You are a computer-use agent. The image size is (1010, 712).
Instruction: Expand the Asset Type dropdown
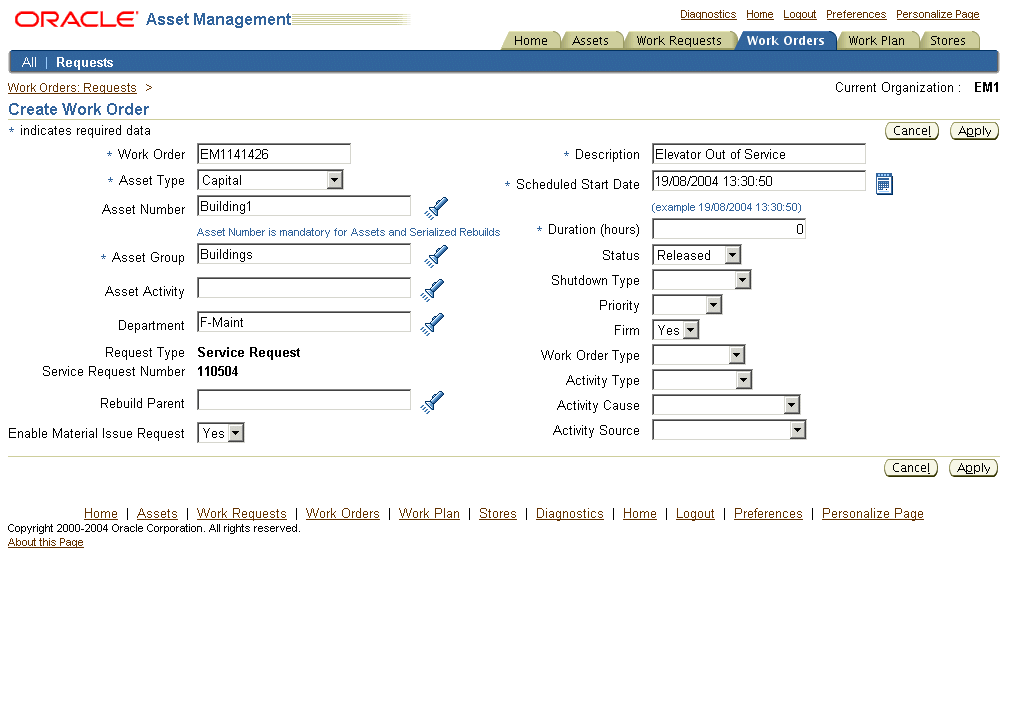(x=270, y=180)
